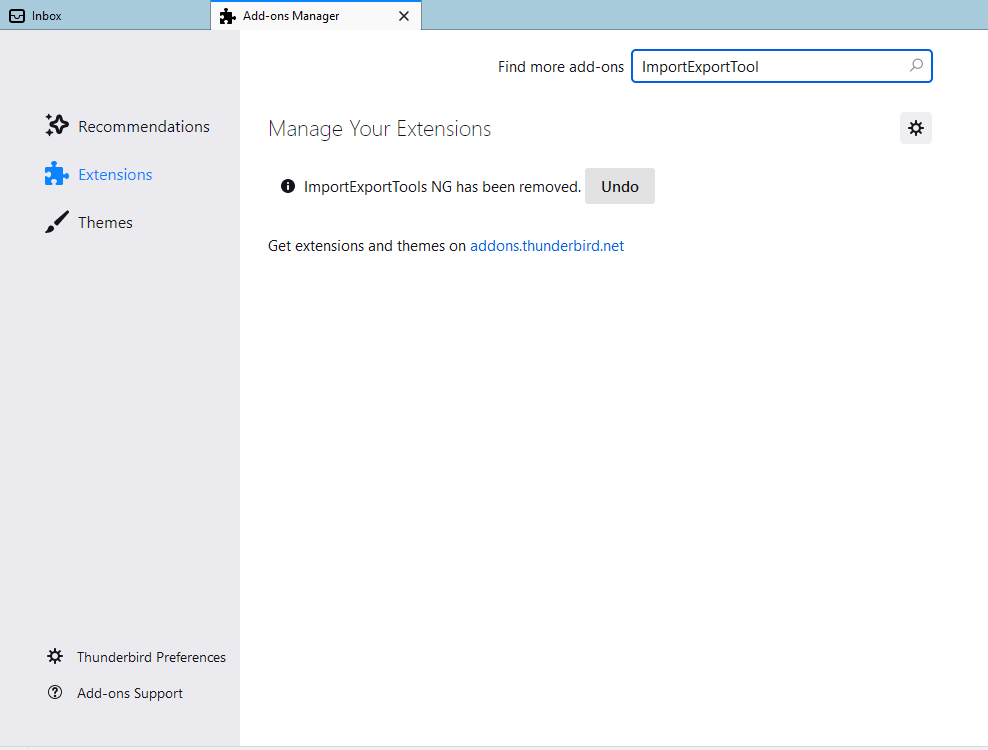Screen dimensions: 988x750
Task: Open the addons.thunderbird.net link
Action: 547,246
